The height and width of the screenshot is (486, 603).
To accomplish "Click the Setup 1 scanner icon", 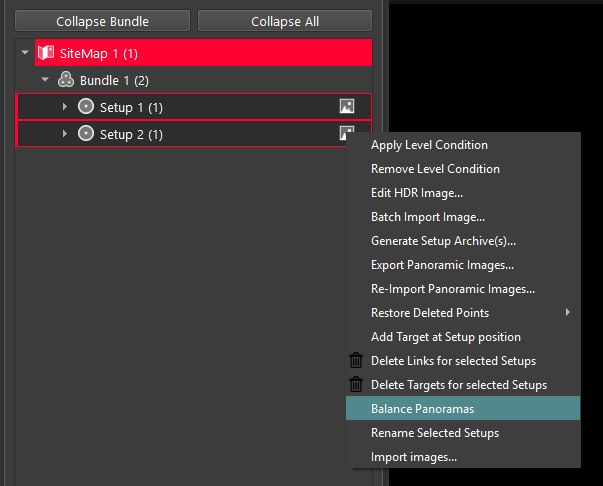I will [x=86, y=107].
